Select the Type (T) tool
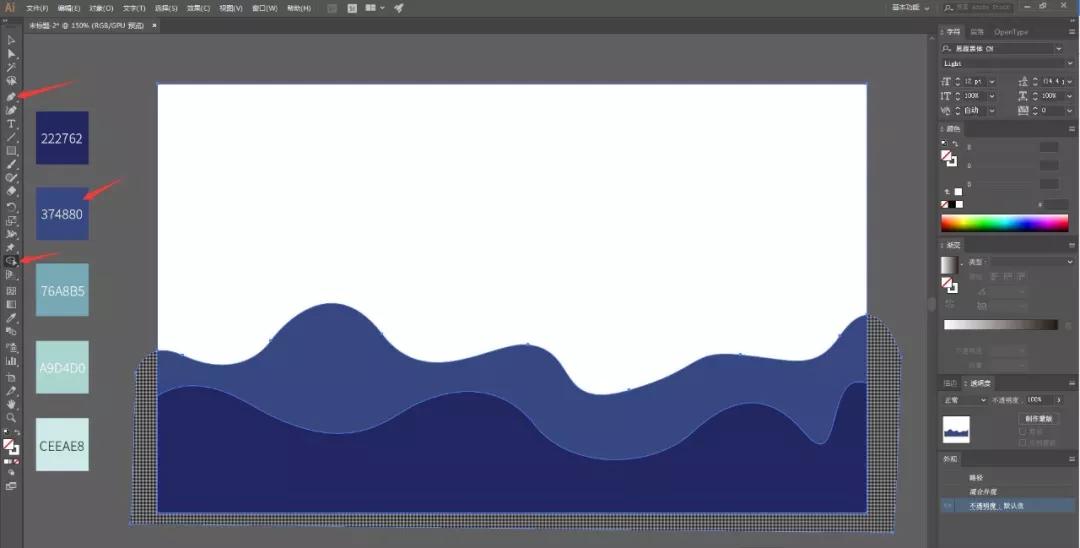This screenshot has height=548, width=1080. tap(11, 124)
